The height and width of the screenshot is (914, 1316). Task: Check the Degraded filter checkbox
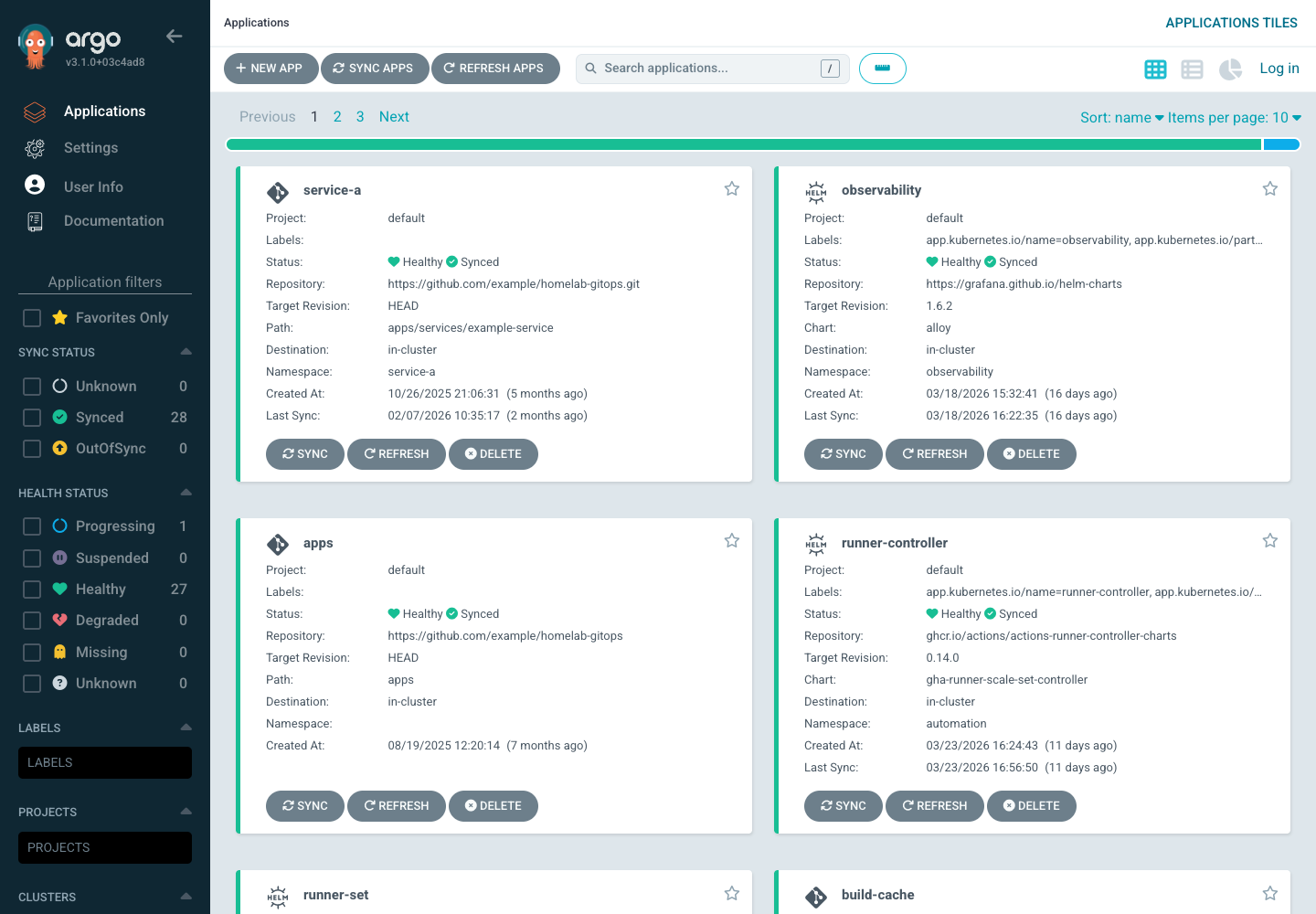tap(32, 621)
